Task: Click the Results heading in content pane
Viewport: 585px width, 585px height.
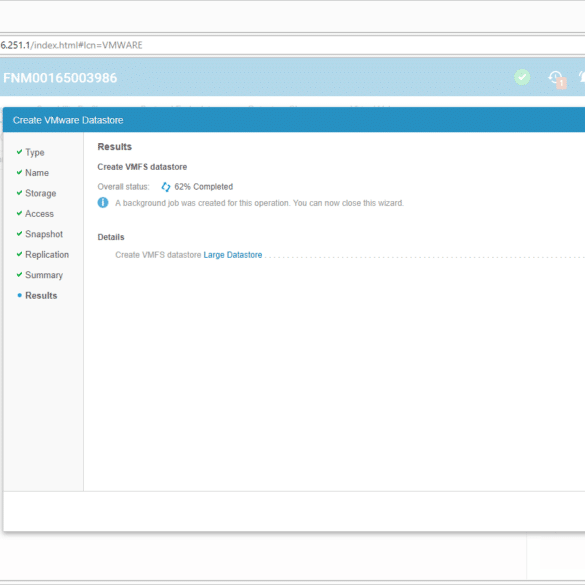Action: coord(115,147)
